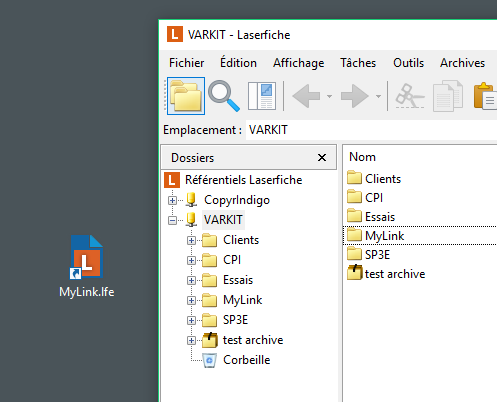Image resolution: width=497 pixels, height=402 pixels.
Task: Select Clients in the Dossiers tree
Action: click(x=241, y=240)
